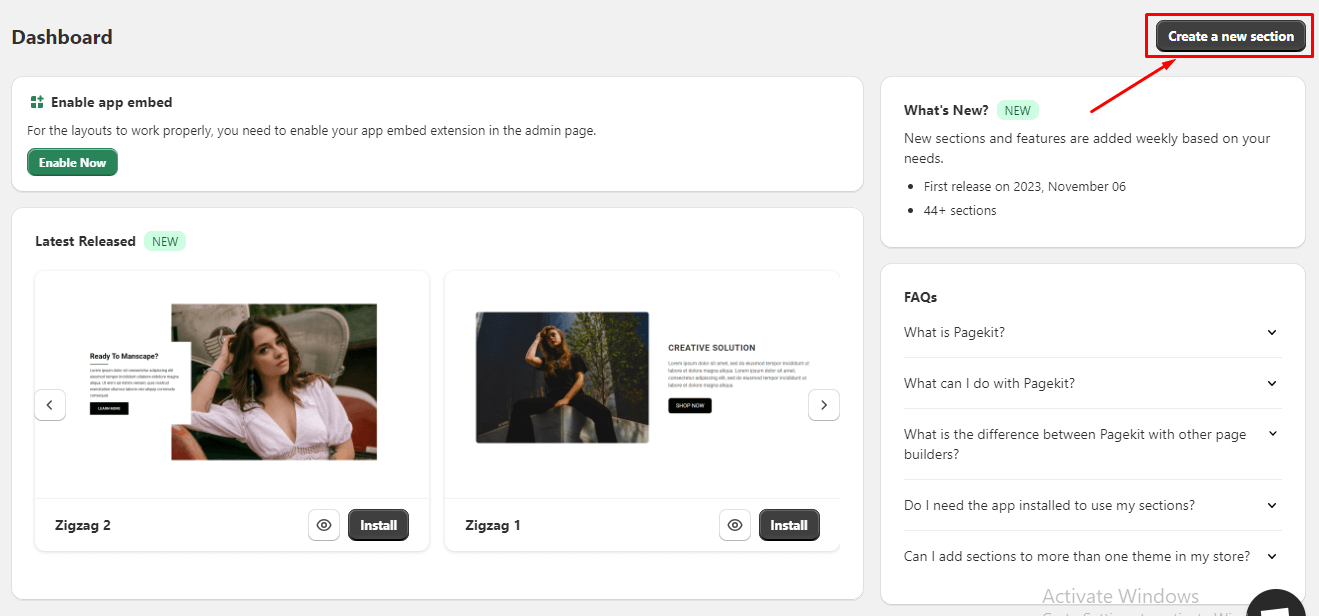This screenshot has height=616, width=1319.
Task: Install the Zigzag 2 section
Action: (x=378, y=525)
